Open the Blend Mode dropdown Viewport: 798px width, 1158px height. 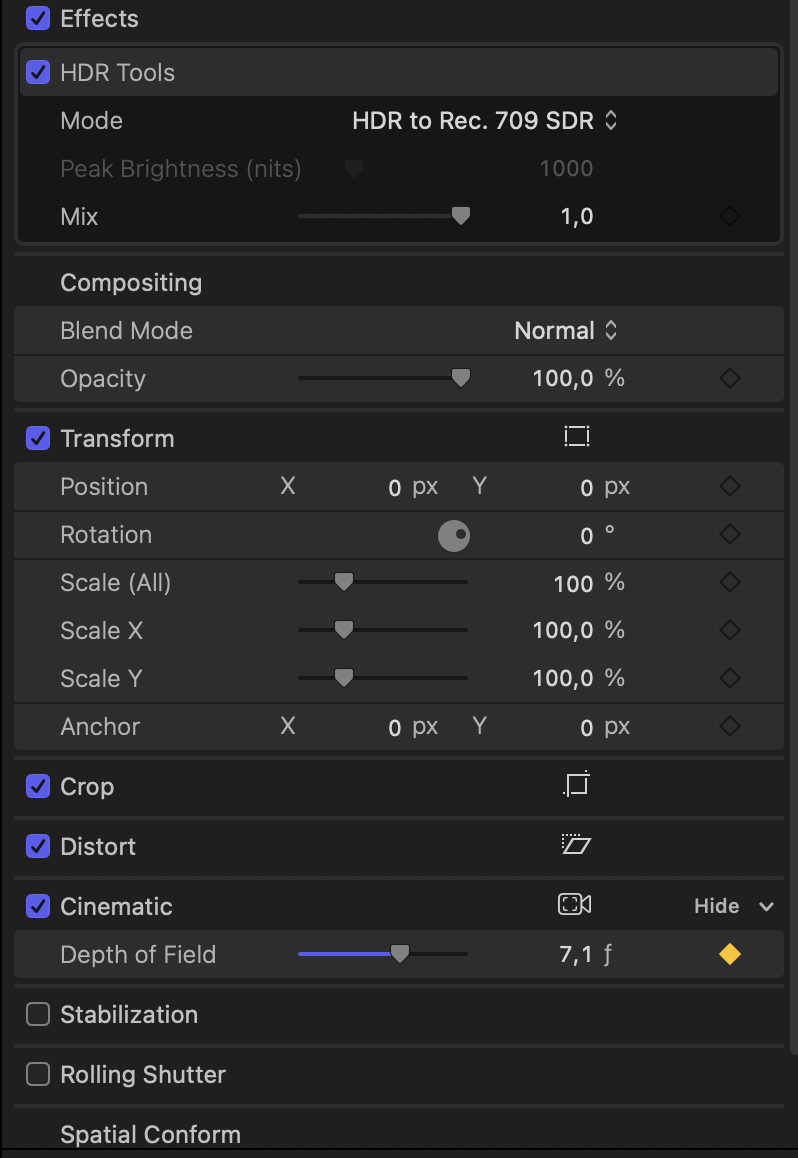567,331
